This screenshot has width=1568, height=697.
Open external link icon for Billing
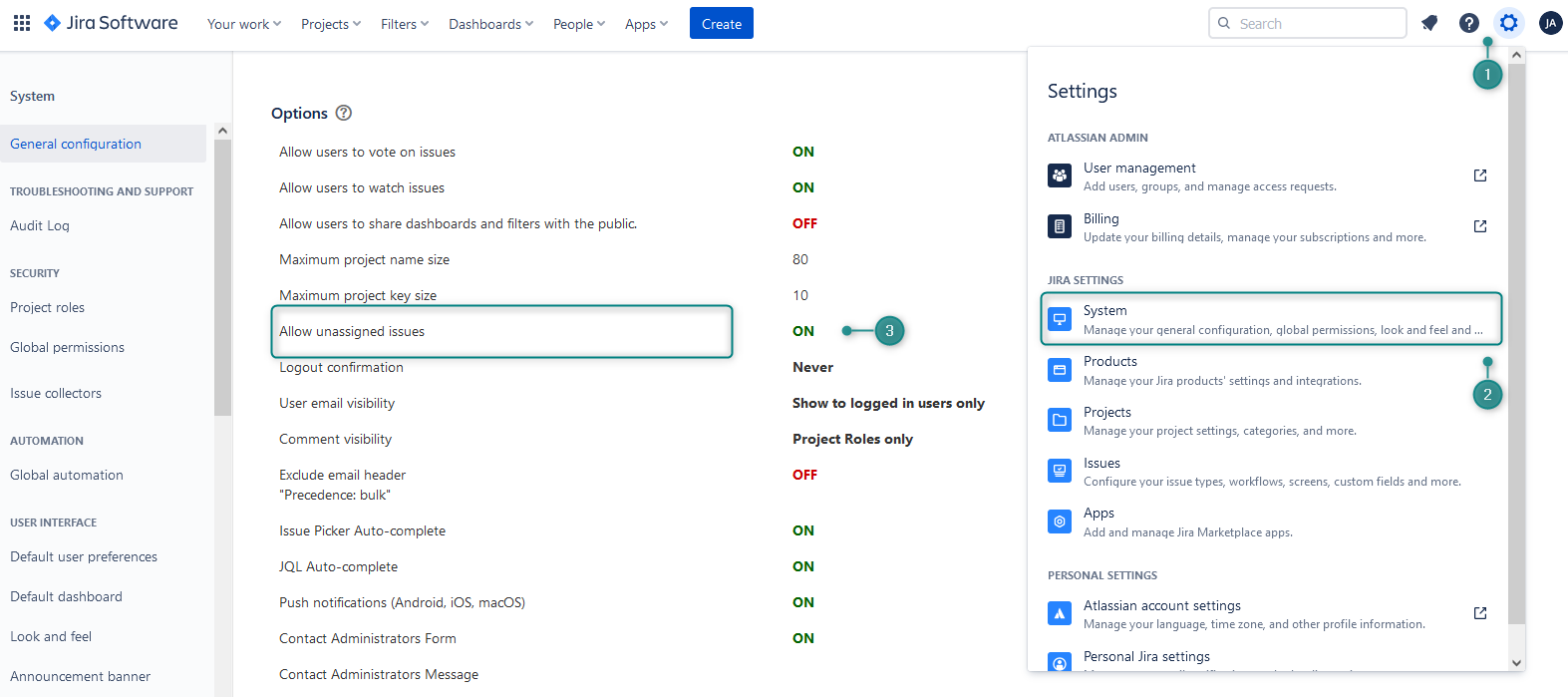click(1480, 226)
